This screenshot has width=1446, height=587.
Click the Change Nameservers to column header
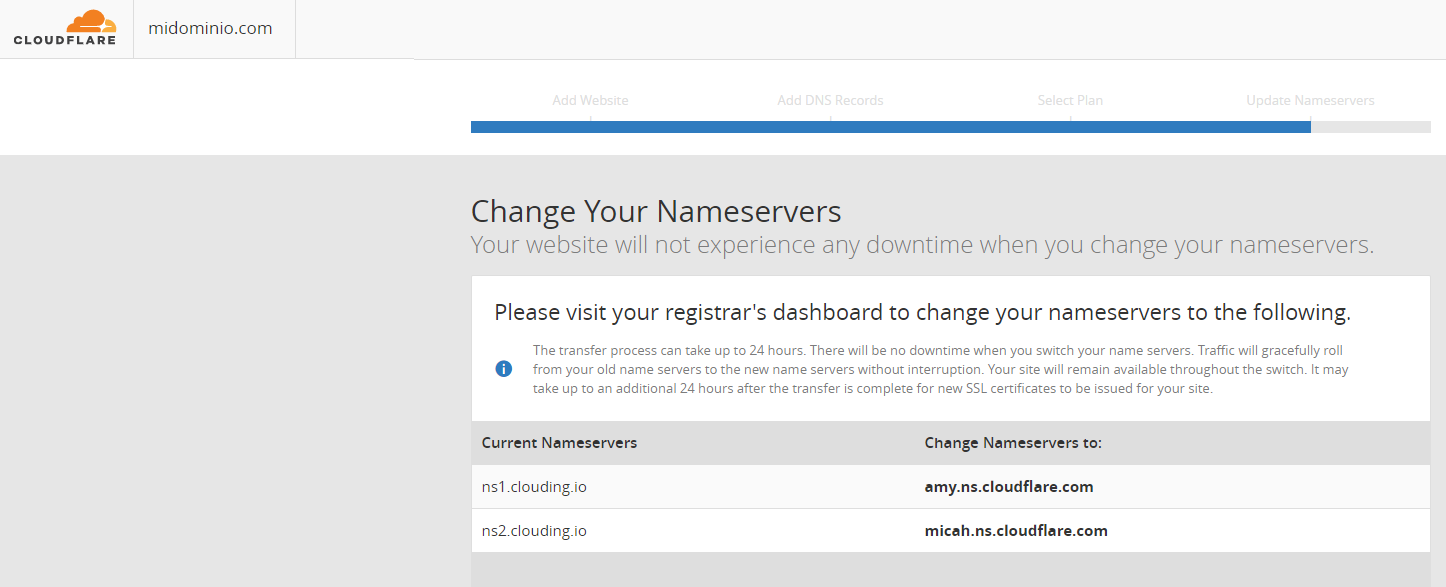[1013, 442]
